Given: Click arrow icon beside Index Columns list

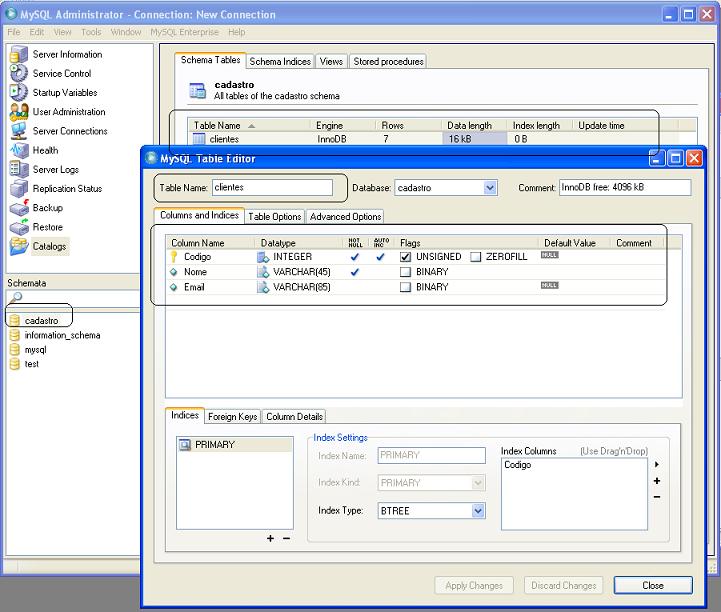Looking at the screenshot, I should point(657,464).
